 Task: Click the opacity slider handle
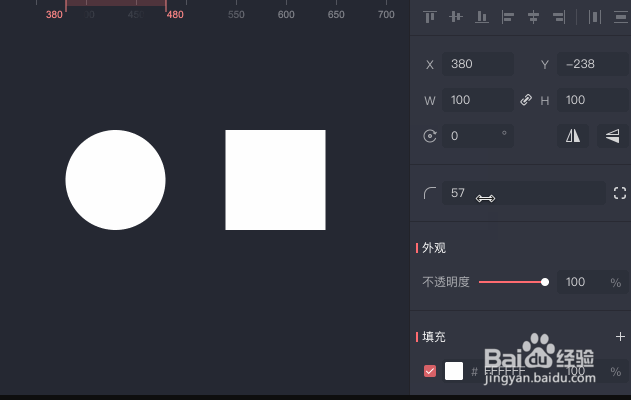[x=545, y=282]
